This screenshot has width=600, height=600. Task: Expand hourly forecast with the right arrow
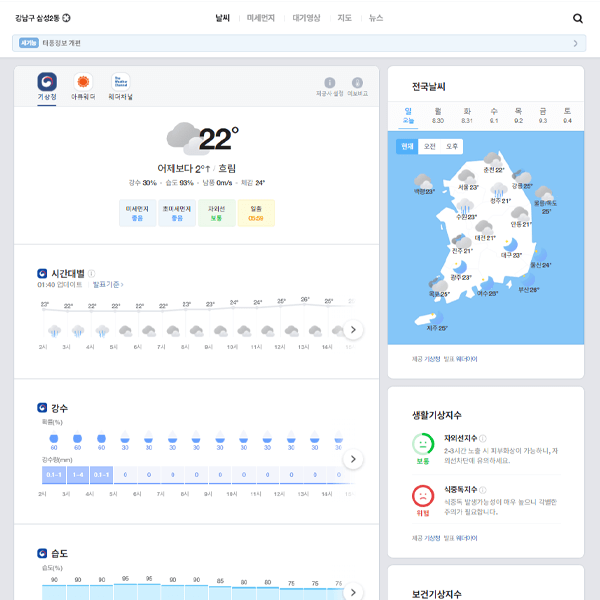(x=354, y=330)
